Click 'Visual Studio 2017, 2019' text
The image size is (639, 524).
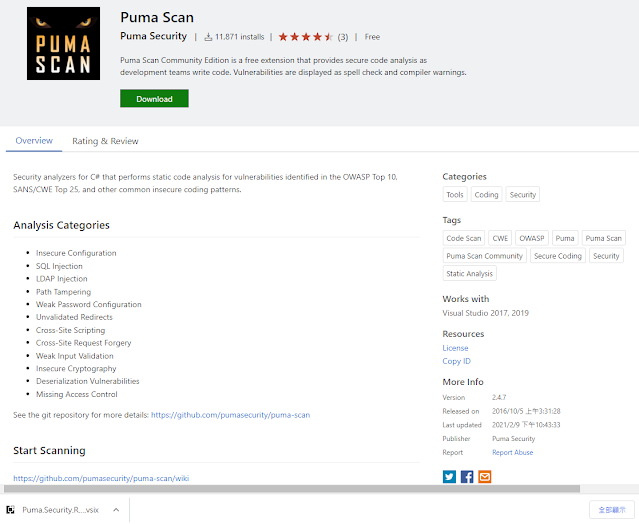485,313
